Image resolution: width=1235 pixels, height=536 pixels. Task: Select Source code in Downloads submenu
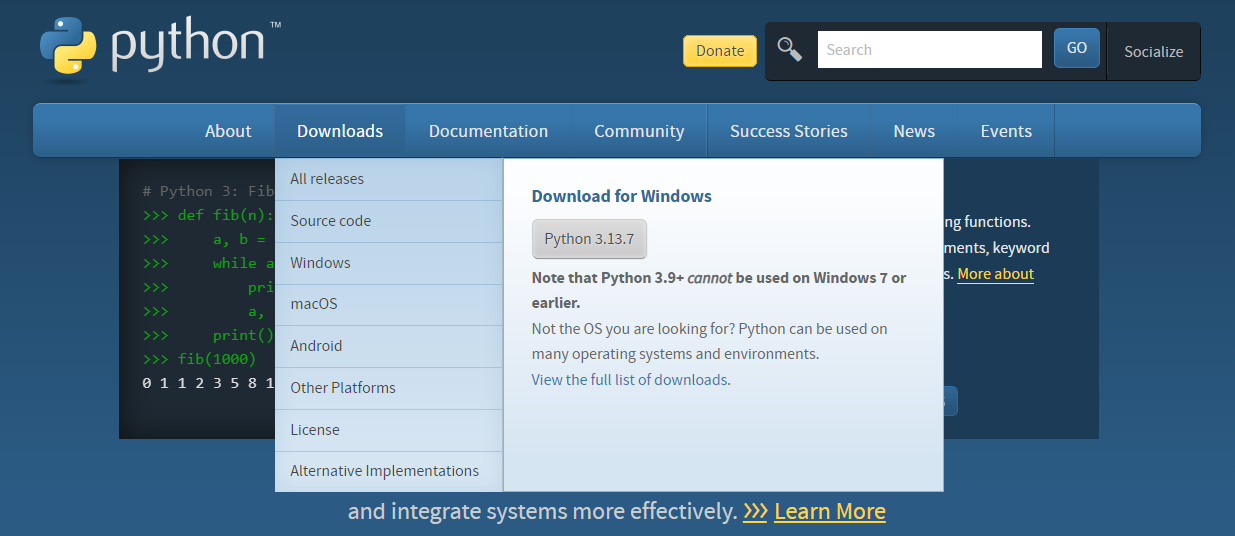389,221
